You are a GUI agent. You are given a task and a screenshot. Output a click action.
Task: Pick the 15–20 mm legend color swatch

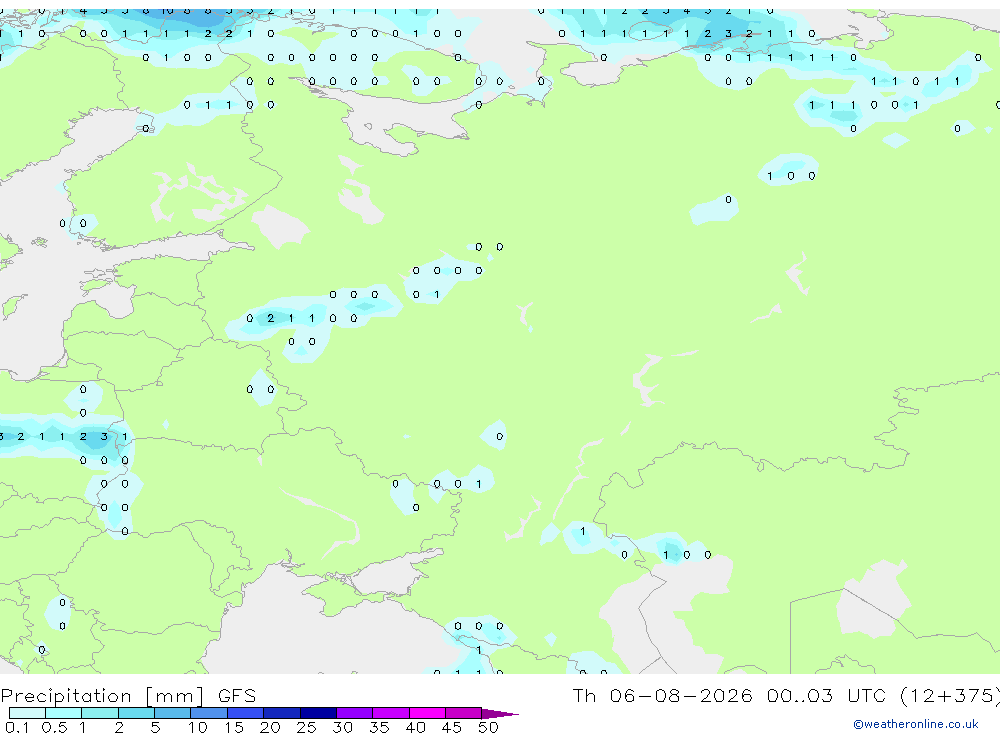point(245,713)
